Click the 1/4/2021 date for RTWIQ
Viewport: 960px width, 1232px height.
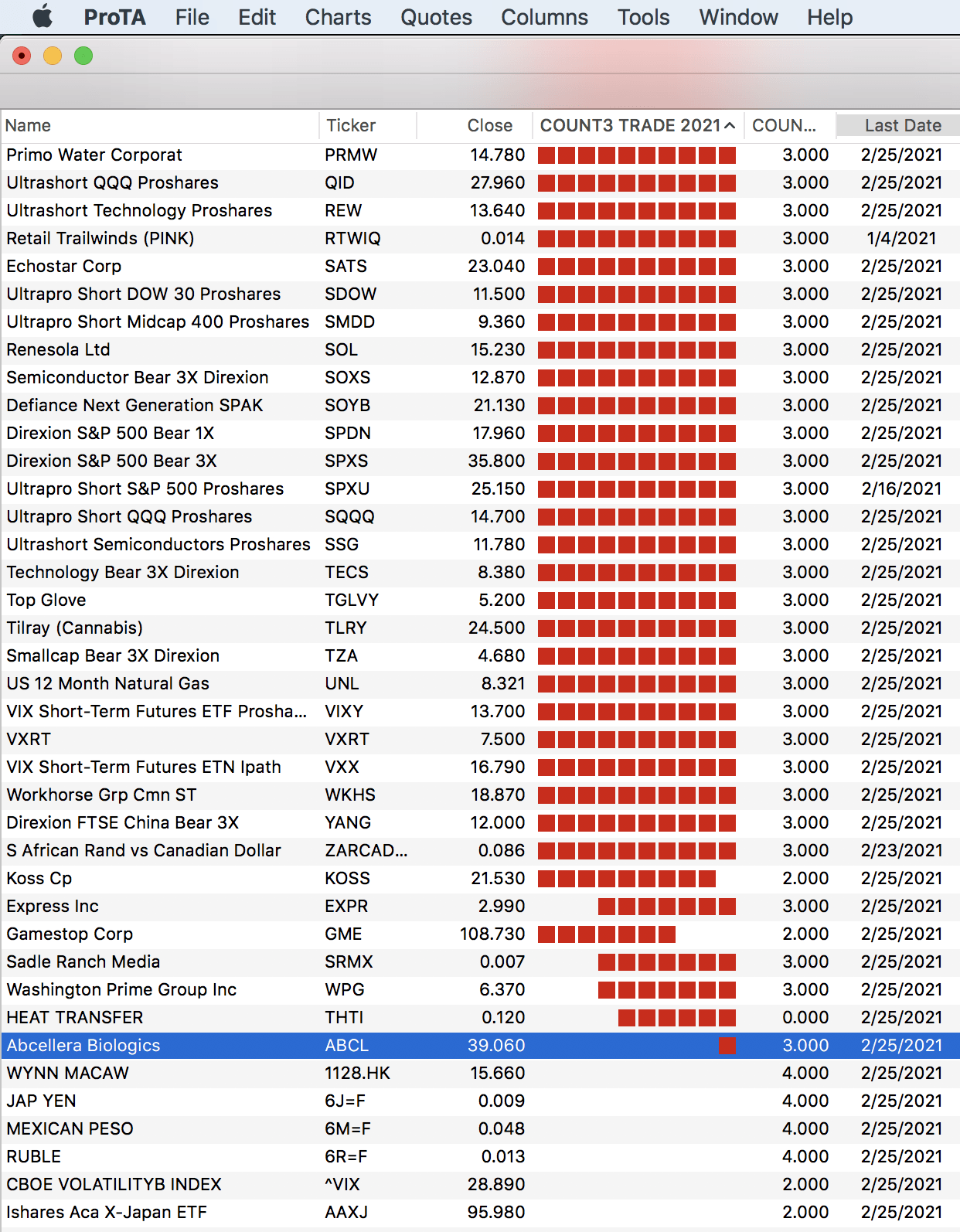coord(901,238)
